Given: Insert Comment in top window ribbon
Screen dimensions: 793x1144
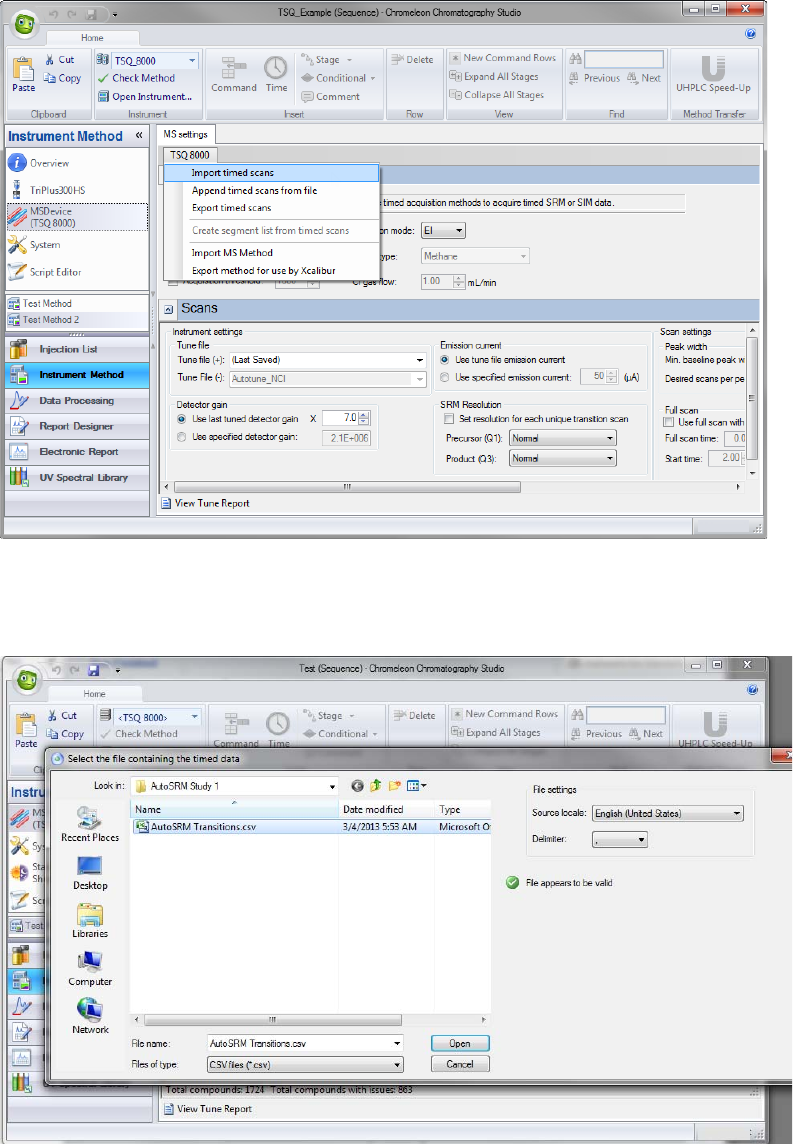Looking at the screenshot, I should [330, 96].
